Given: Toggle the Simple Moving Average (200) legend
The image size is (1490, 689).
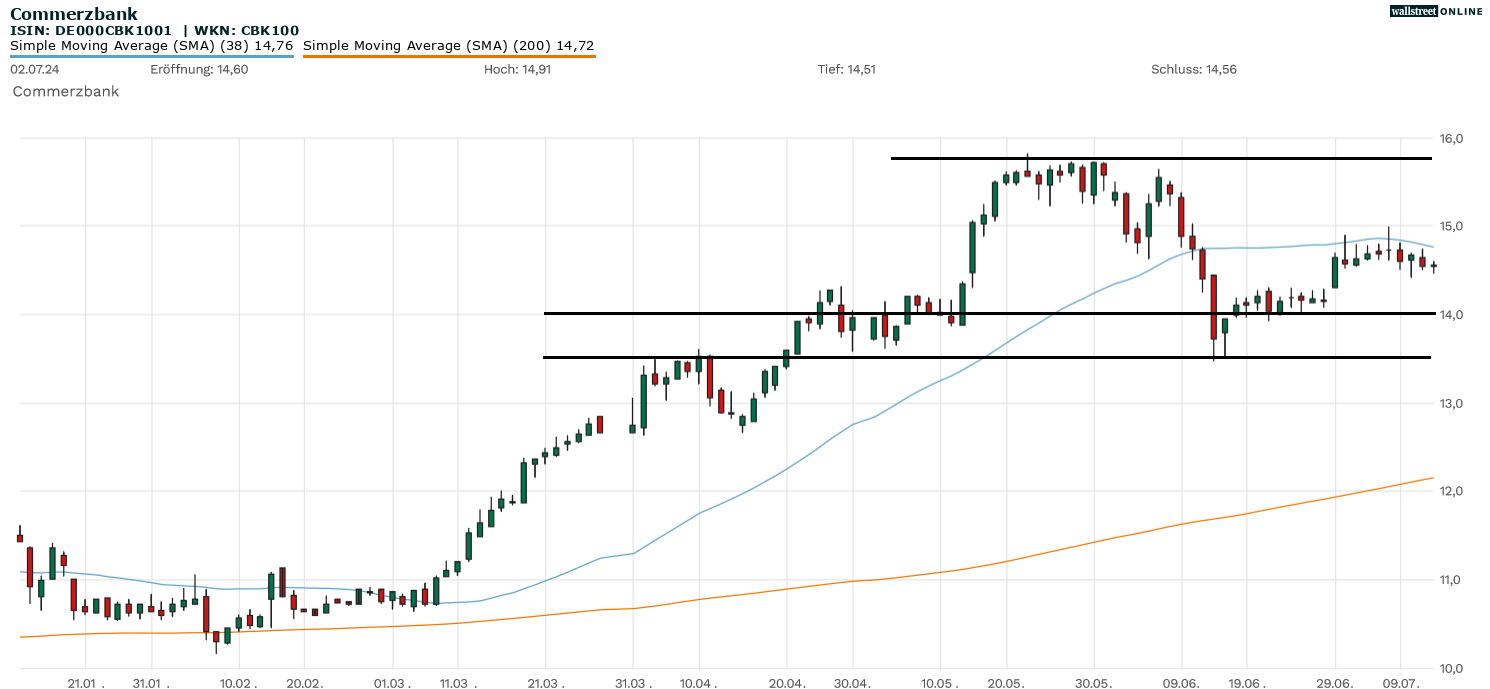Looking at the screenshot, I should (448, 45).
